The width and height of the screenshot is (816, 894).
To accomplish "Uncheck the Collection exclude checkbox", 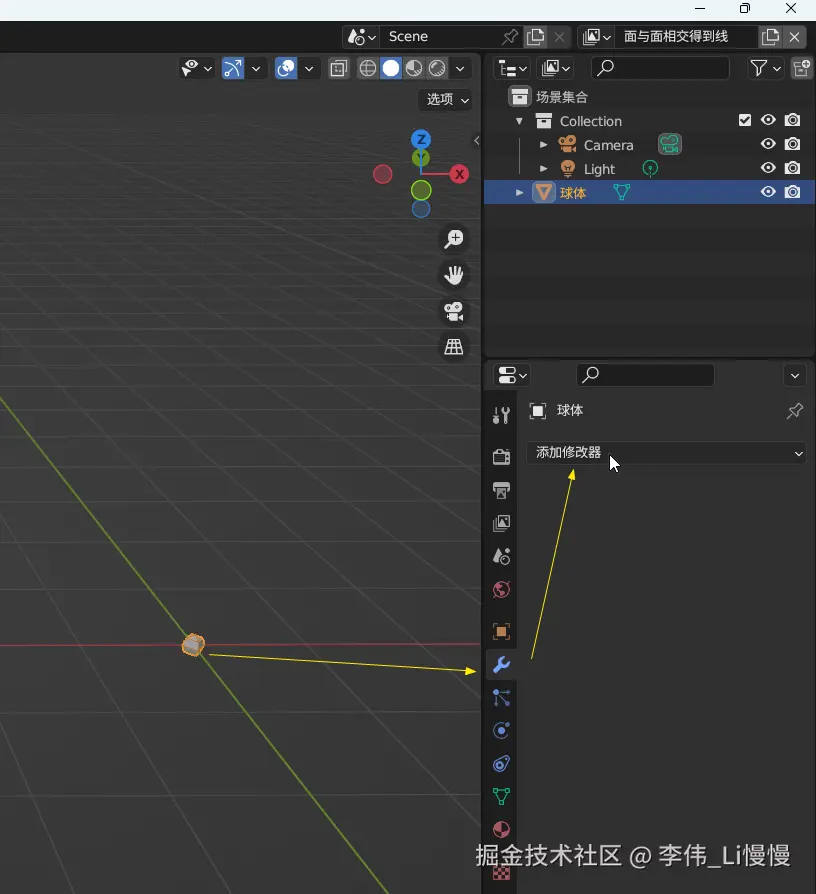I will pos(744,120).
